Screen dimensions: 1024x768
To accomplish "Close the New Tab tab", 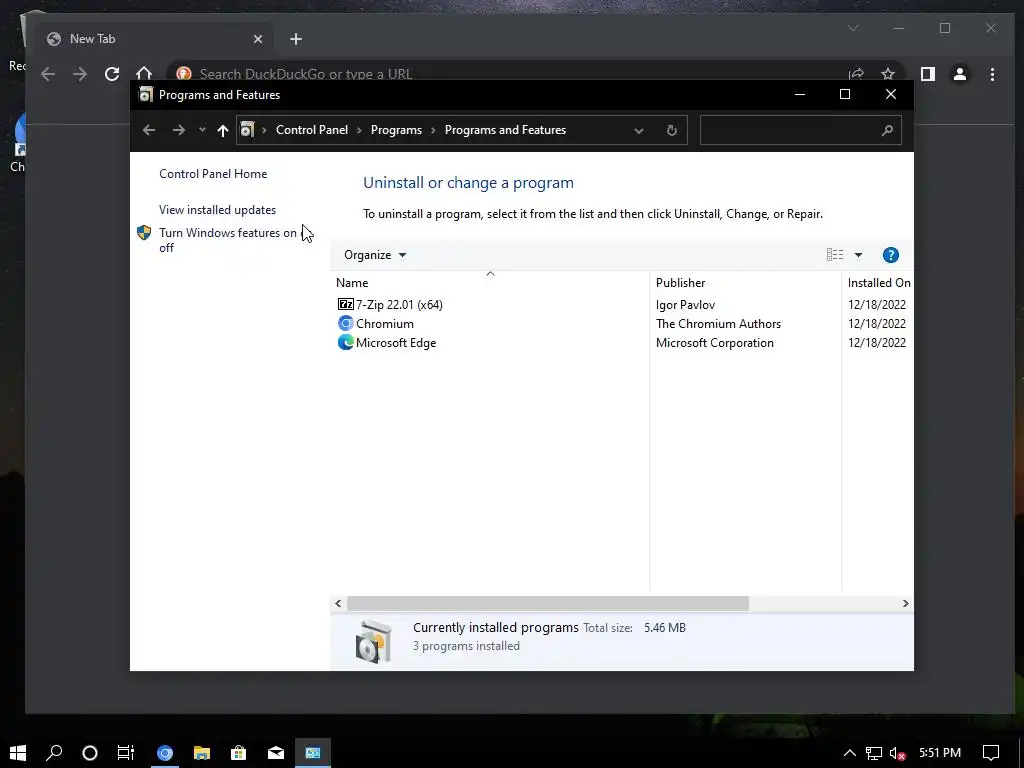I will coord(258,39).
